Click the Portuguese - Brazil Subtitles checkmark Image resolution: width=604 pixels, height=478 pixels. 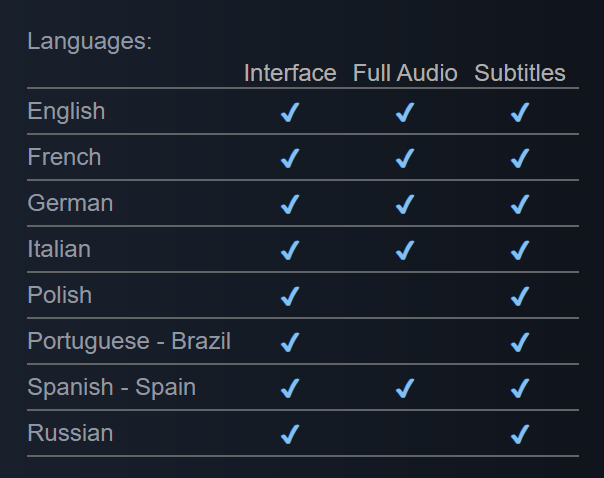tap(519, 343)
